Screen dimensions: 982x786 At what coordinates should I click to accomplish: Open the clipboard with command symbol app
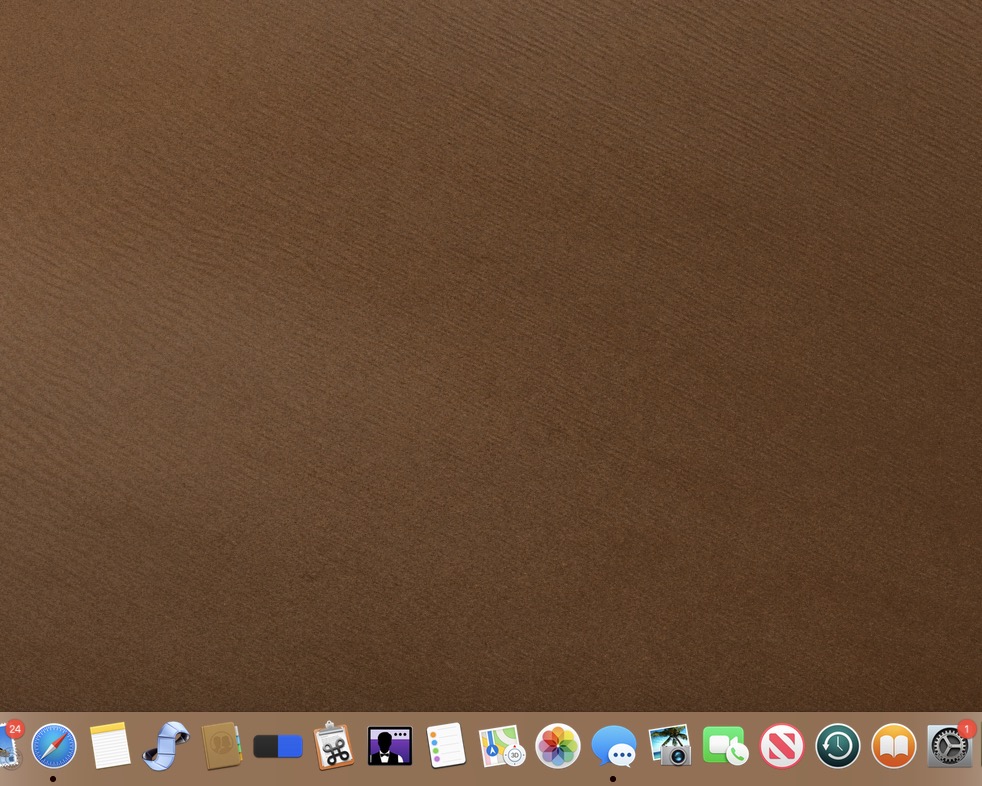(x=334, y=745)
